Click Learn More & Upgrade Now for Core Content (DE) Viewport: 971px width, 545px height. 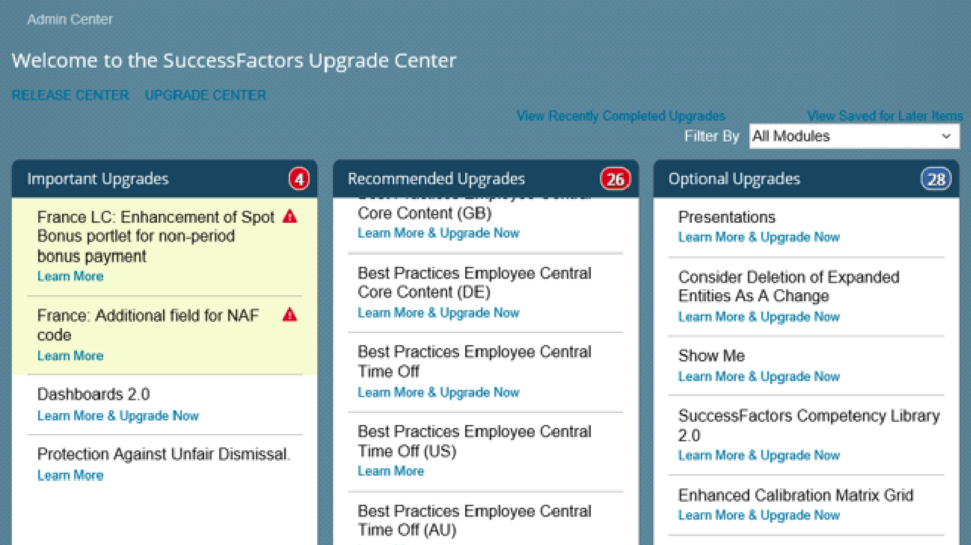[x=438, y=313]
